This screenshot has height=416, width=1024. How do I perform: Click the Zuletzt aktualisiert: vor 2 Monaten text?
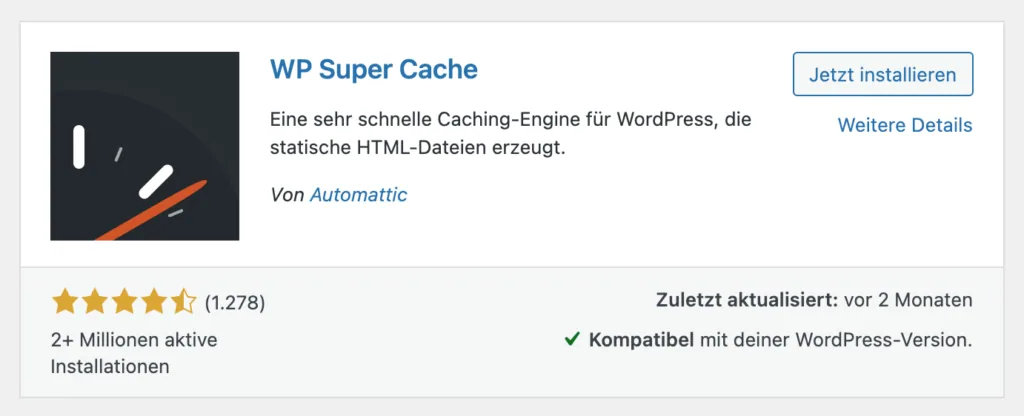pyautogui.click(x=814, y=300)
